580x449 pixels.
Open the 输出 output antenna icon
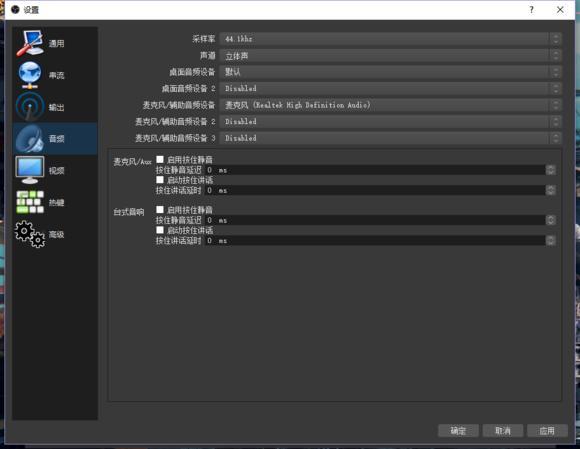[x=30, y=107]
